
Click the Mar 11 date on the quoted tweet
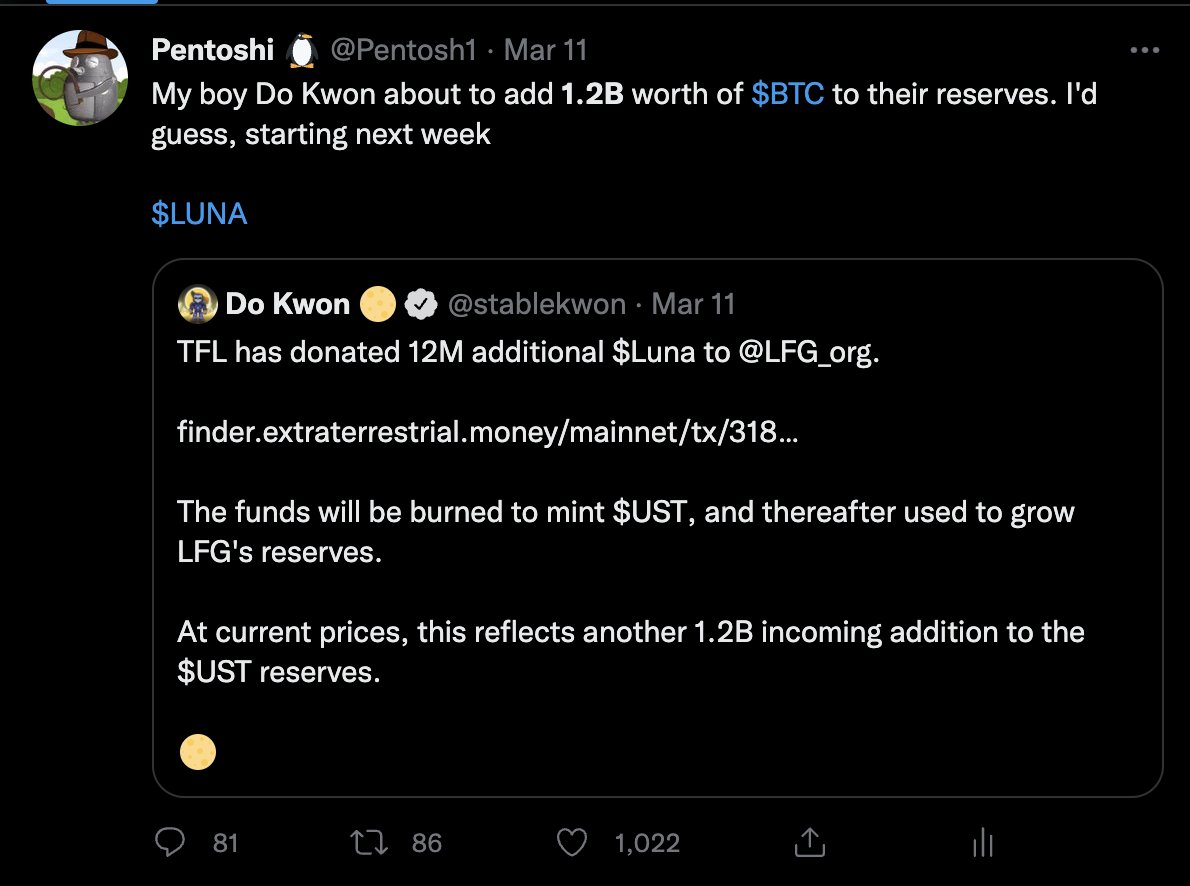click(x=693, y=304)
